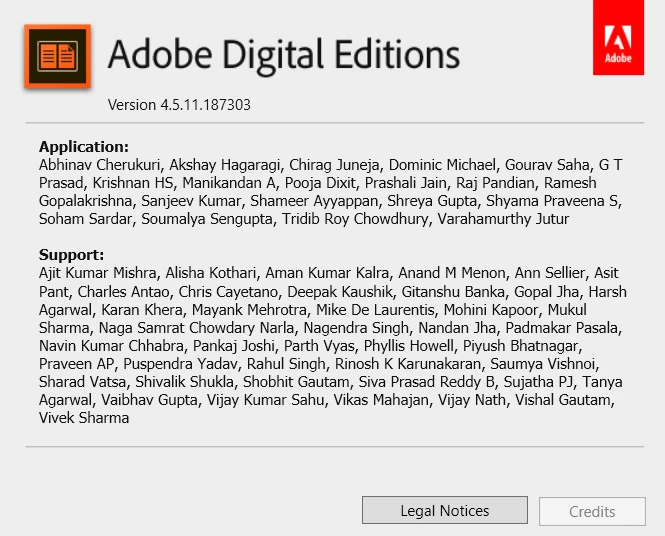Click the name Gourav Saha

[x=547, y=165]
